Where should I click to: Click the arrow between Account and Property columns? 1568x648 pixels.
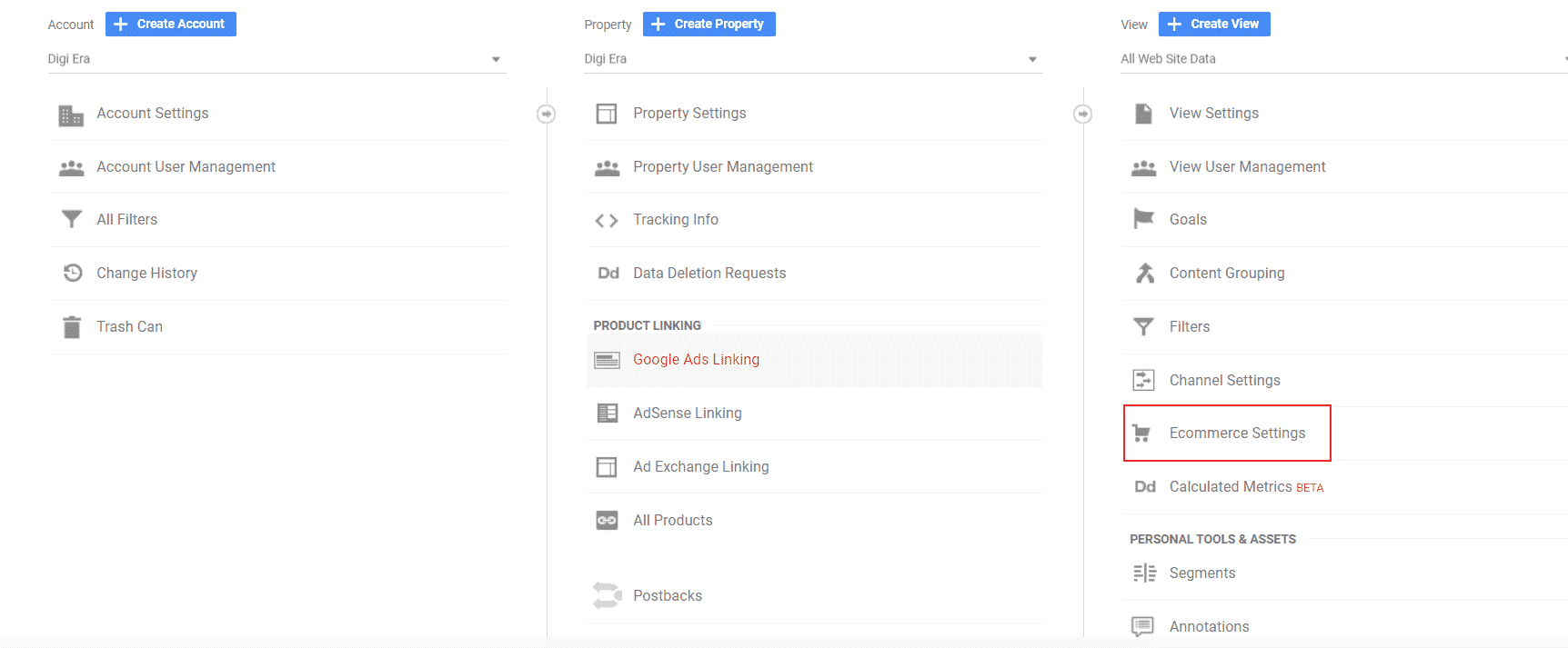pos(546,114)
